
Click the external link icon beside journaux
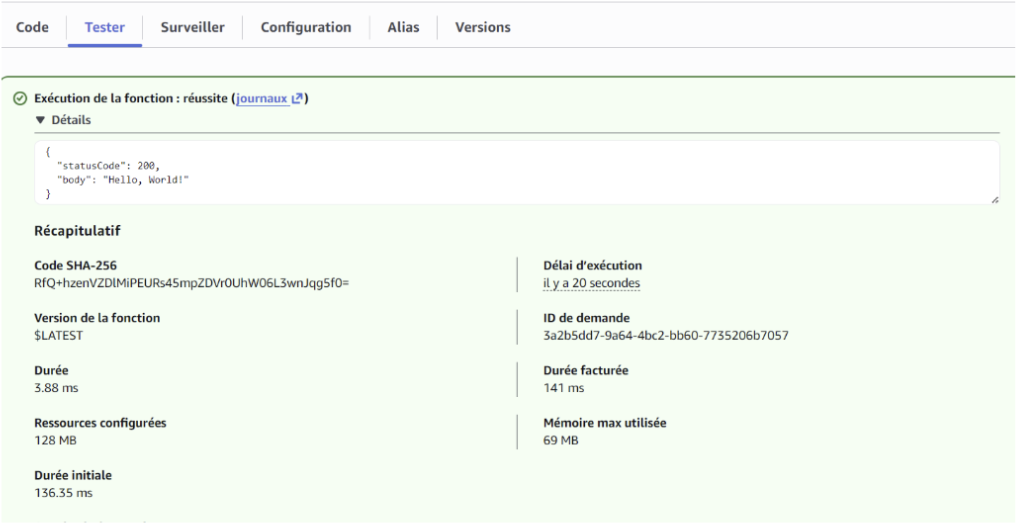(297, 99)
